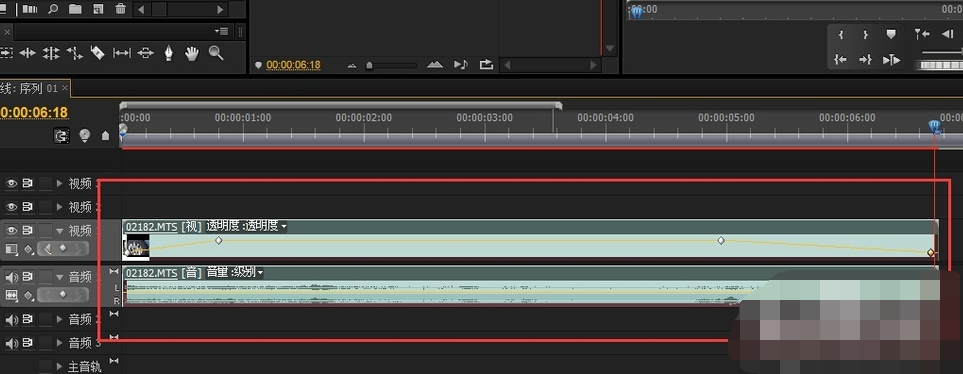Select the Pen tool

pos(168,53)
